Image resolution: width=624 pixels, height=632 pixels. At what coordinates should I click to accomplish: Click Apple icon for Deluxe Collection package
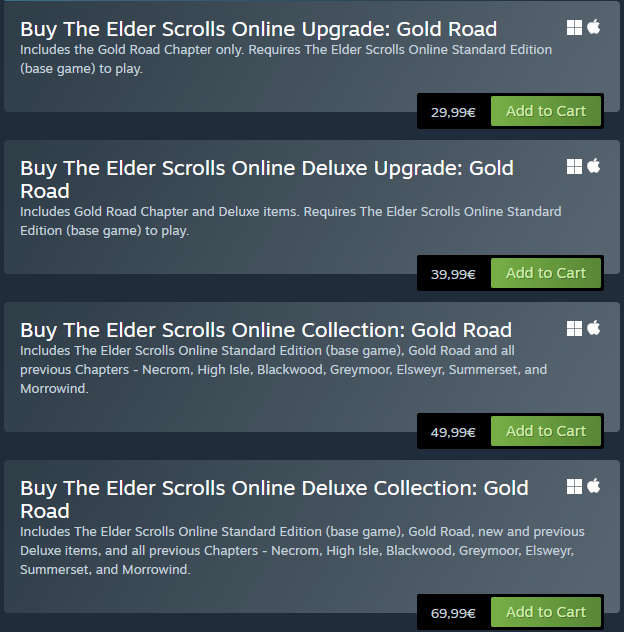[594, 486]
